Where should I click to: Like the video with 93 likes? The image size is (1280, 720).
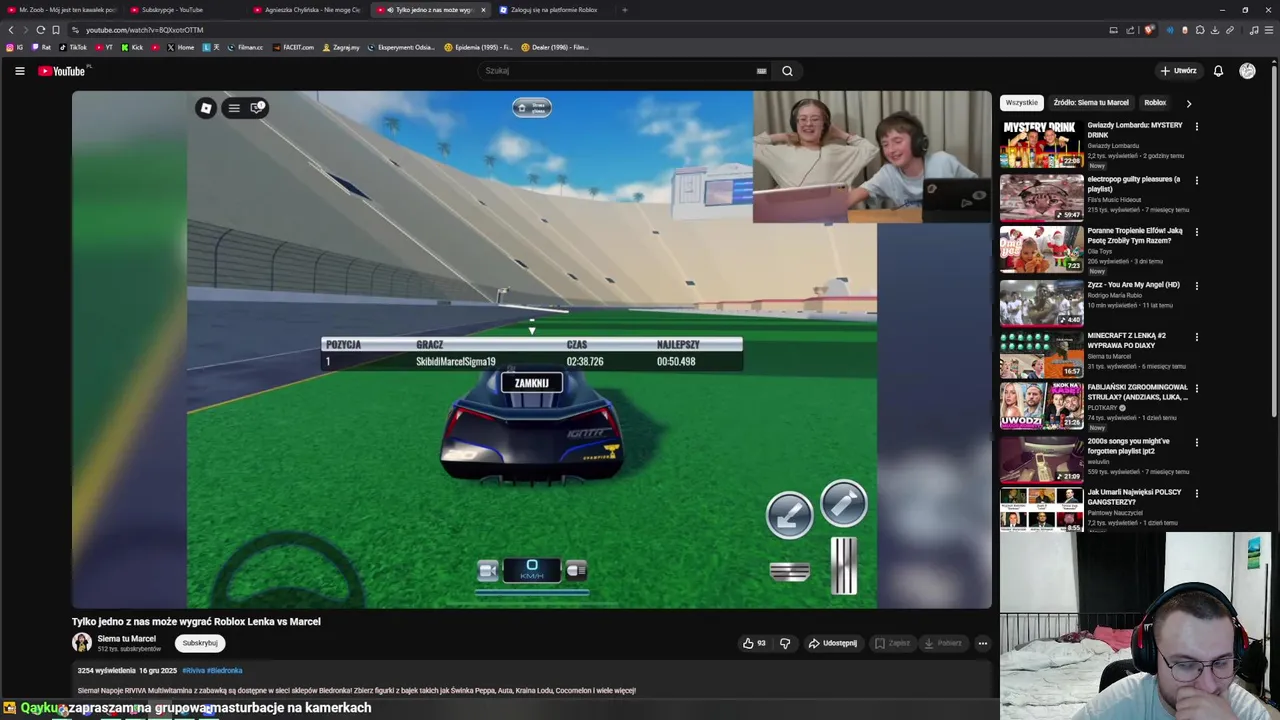click(754, 643)
